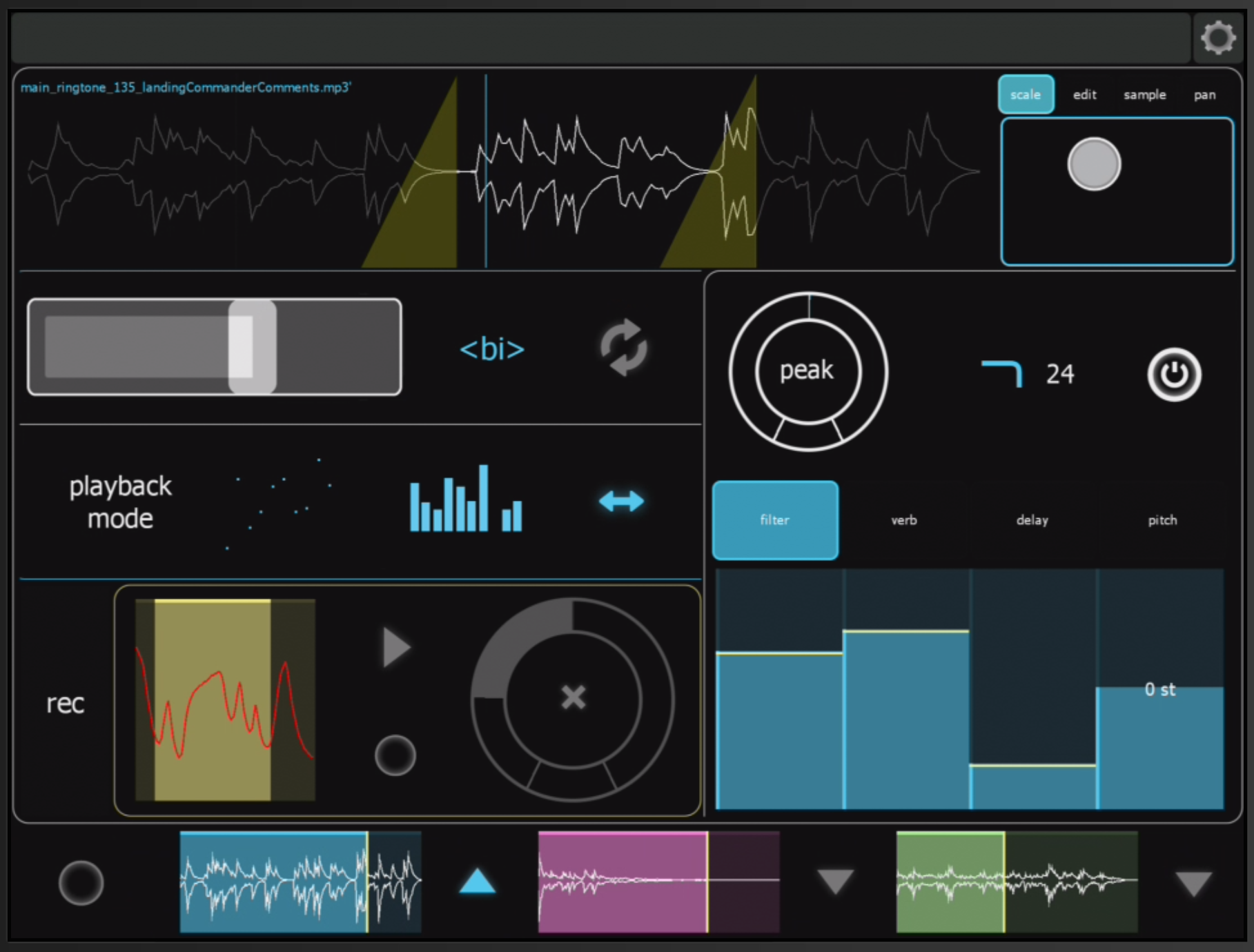
Task: Toggle the round button at bottom-left
Action: point(81,883)
